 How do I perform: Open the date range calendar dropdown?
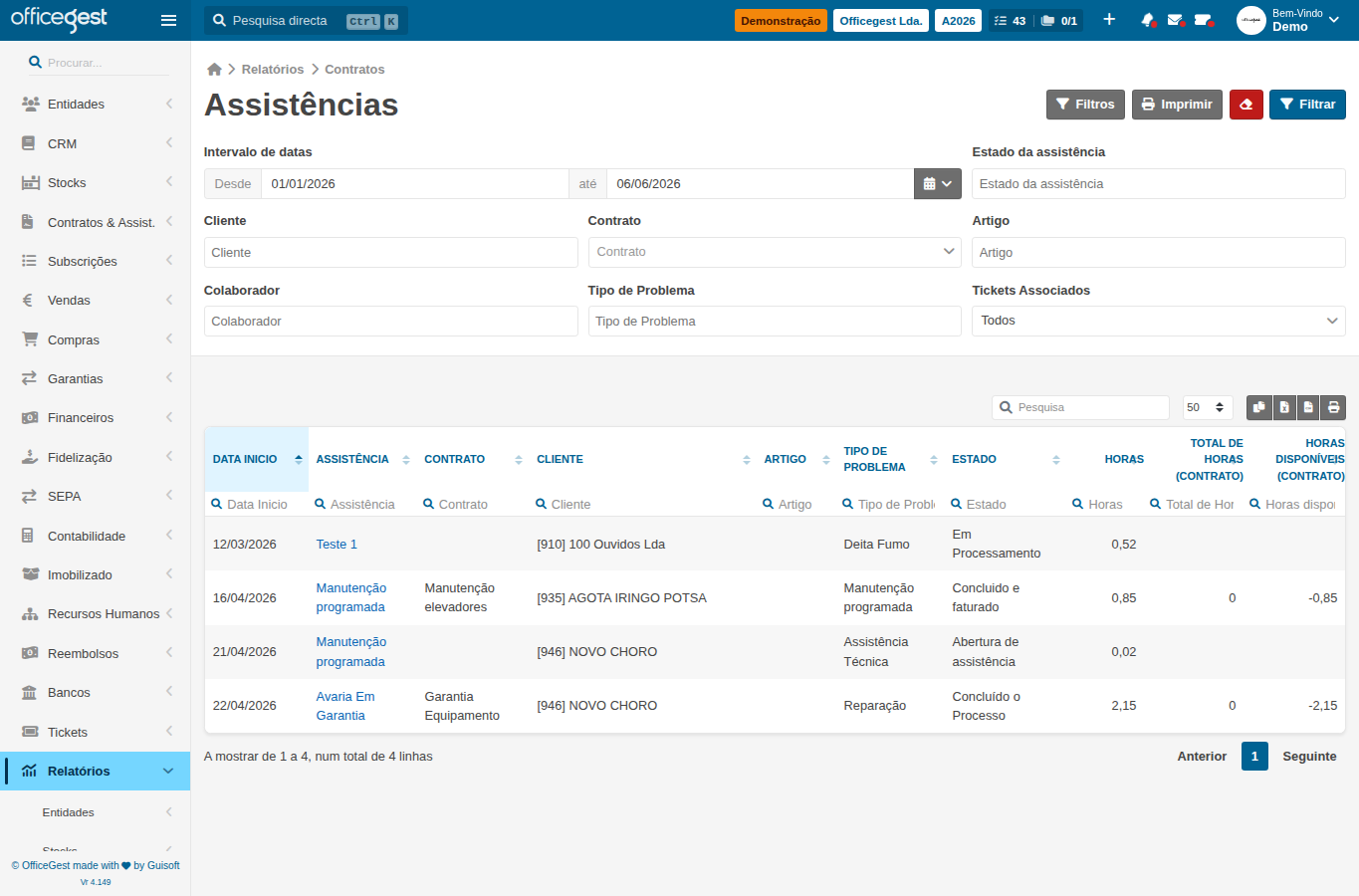point(938,183)
